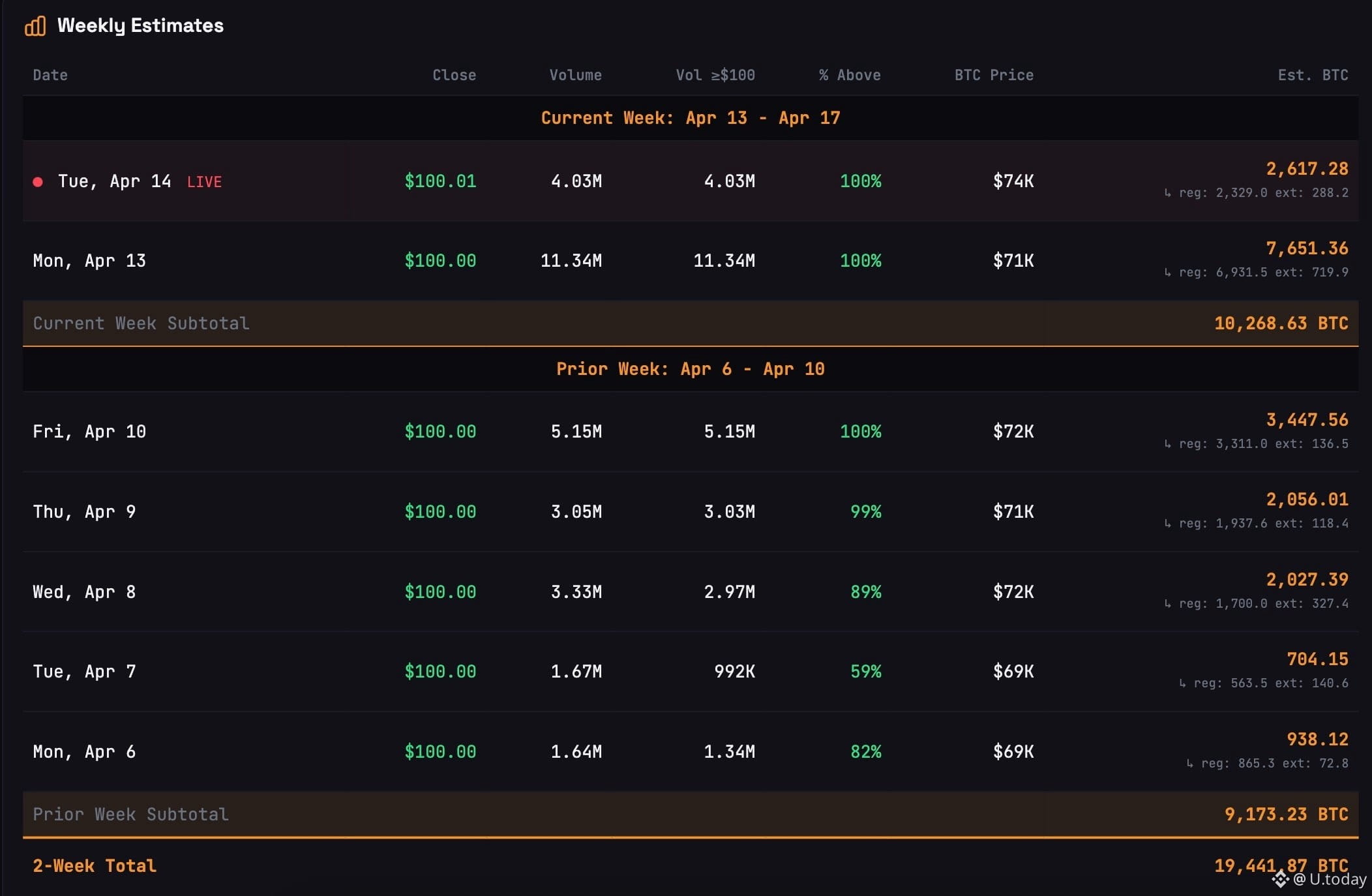The height and width of the screenshot is (896, 1372).
Task: Switch to the Est. BTC column header
Action: click(1313, 75)
